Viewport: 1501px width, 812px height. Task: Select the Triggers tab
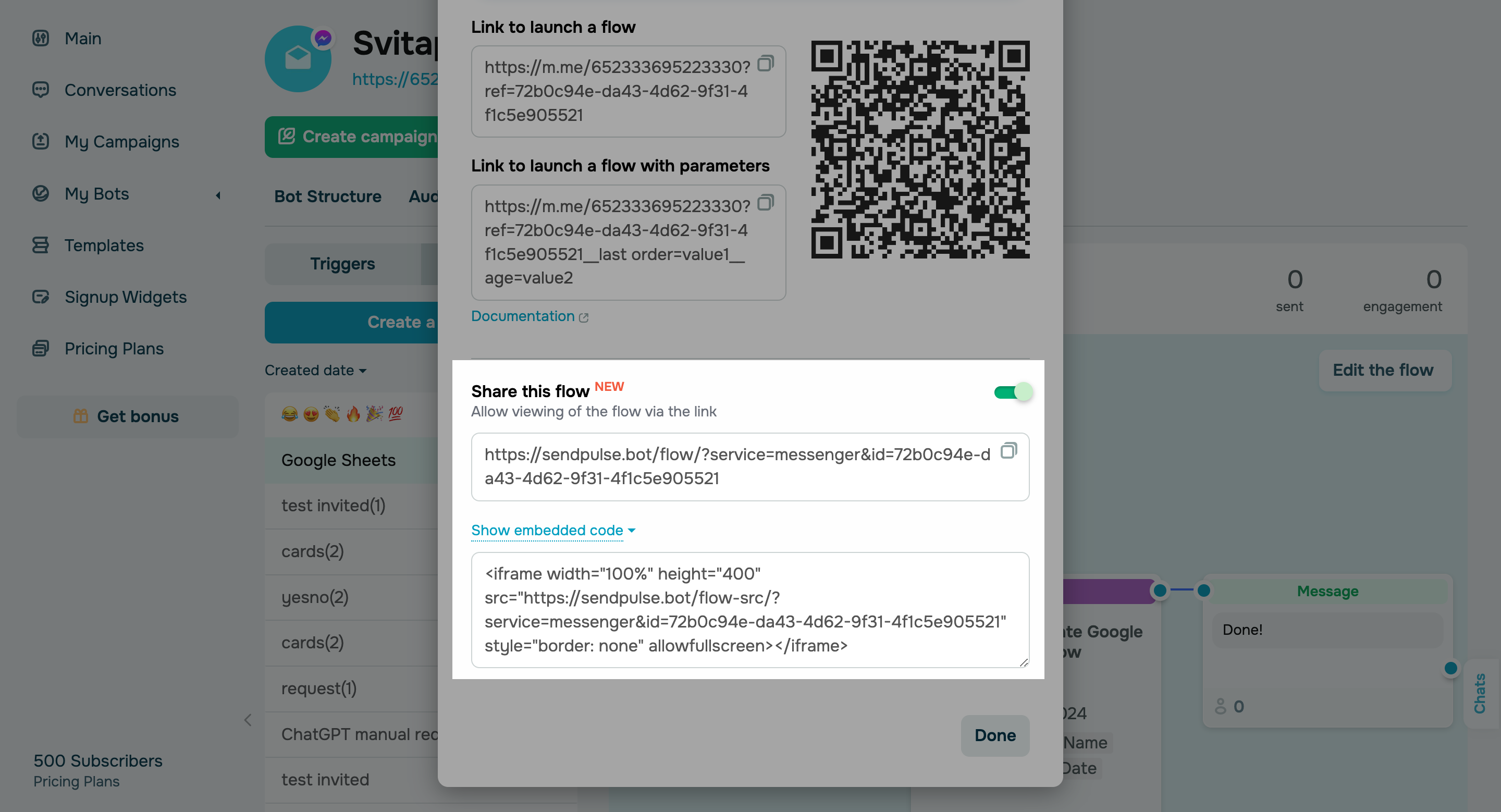point(342,263)
